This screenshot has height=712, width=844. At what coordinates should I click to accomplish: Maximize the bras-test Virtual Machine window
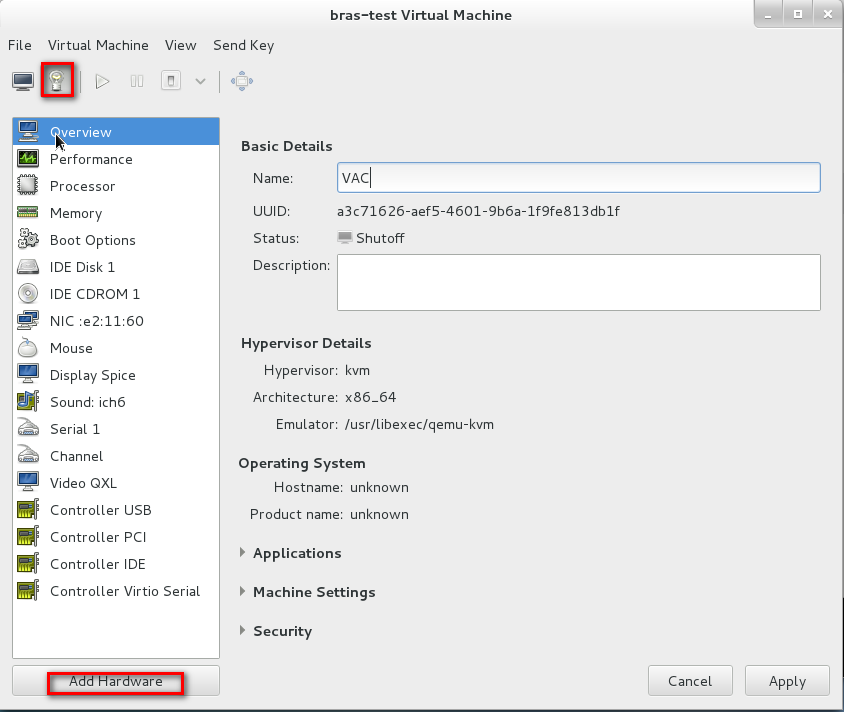pyautogui.click(x=798, y=14)
